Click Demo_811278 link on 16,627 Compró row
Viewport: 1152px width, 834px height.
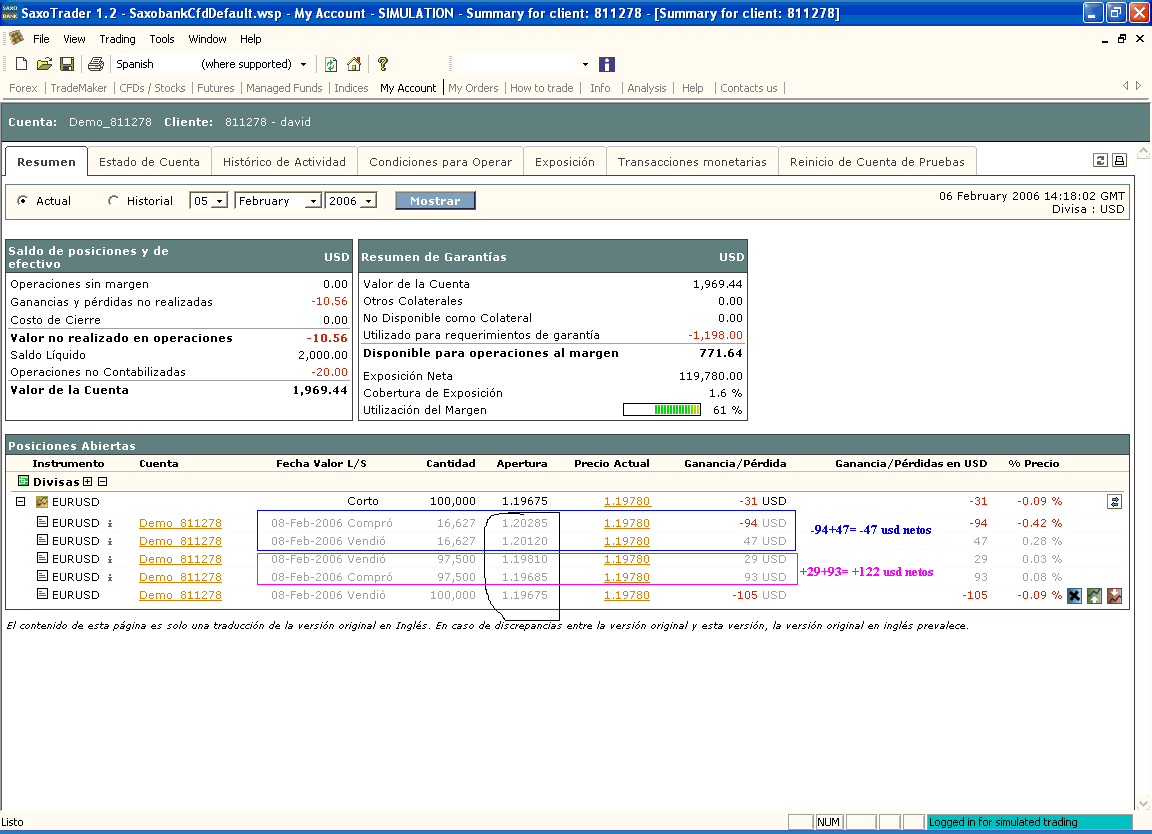(180, 523)
